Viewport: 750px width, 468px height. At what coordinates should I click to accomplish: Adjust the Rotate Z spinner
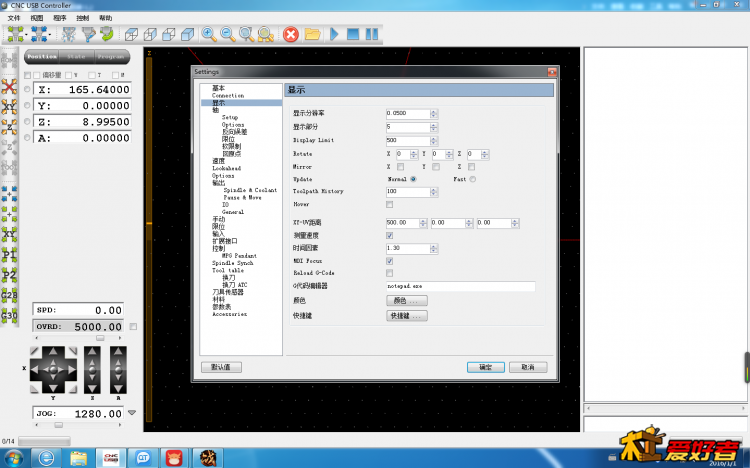485,154
